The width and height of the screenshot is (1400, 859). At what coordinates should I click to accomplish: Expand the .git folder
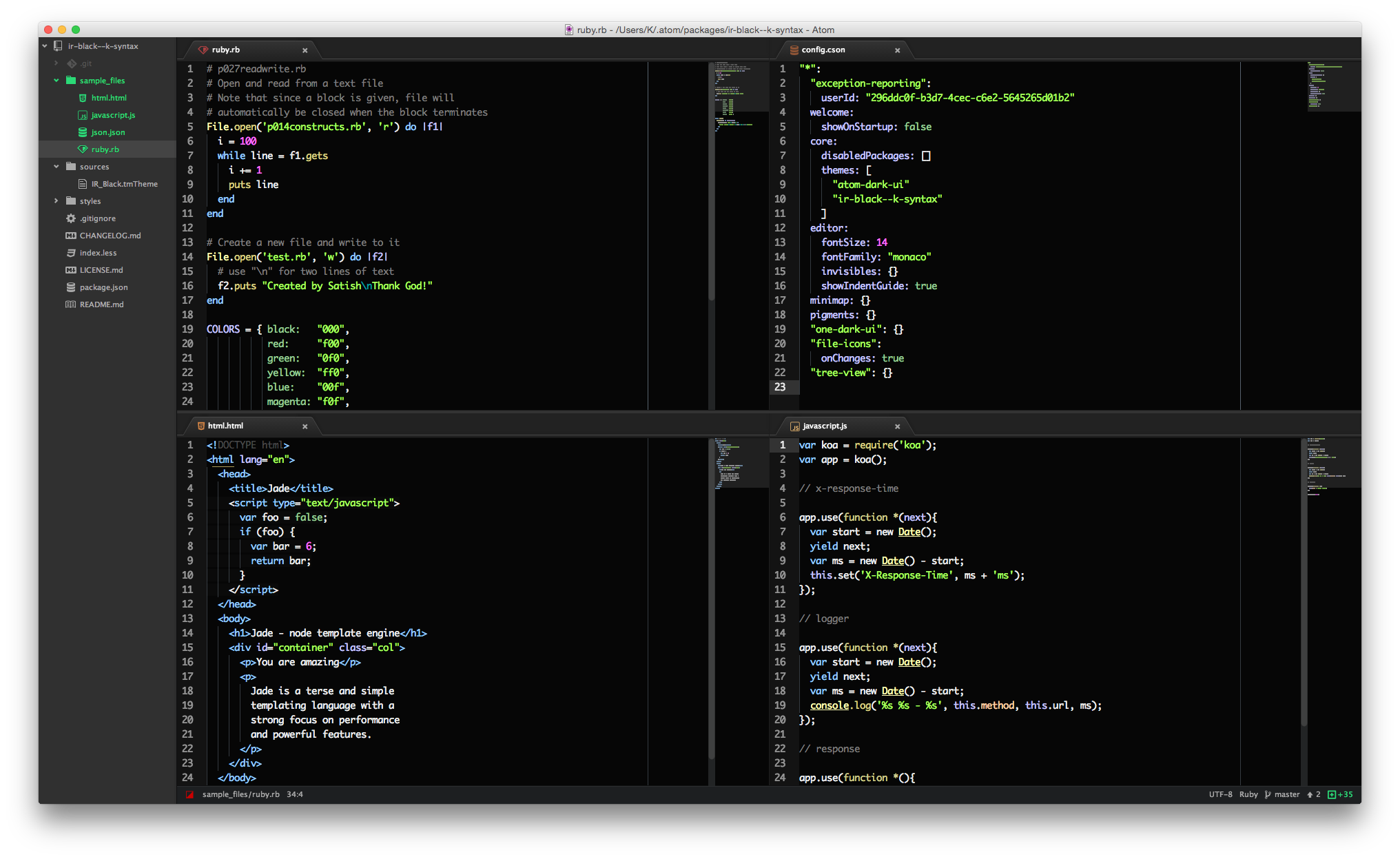56,63
